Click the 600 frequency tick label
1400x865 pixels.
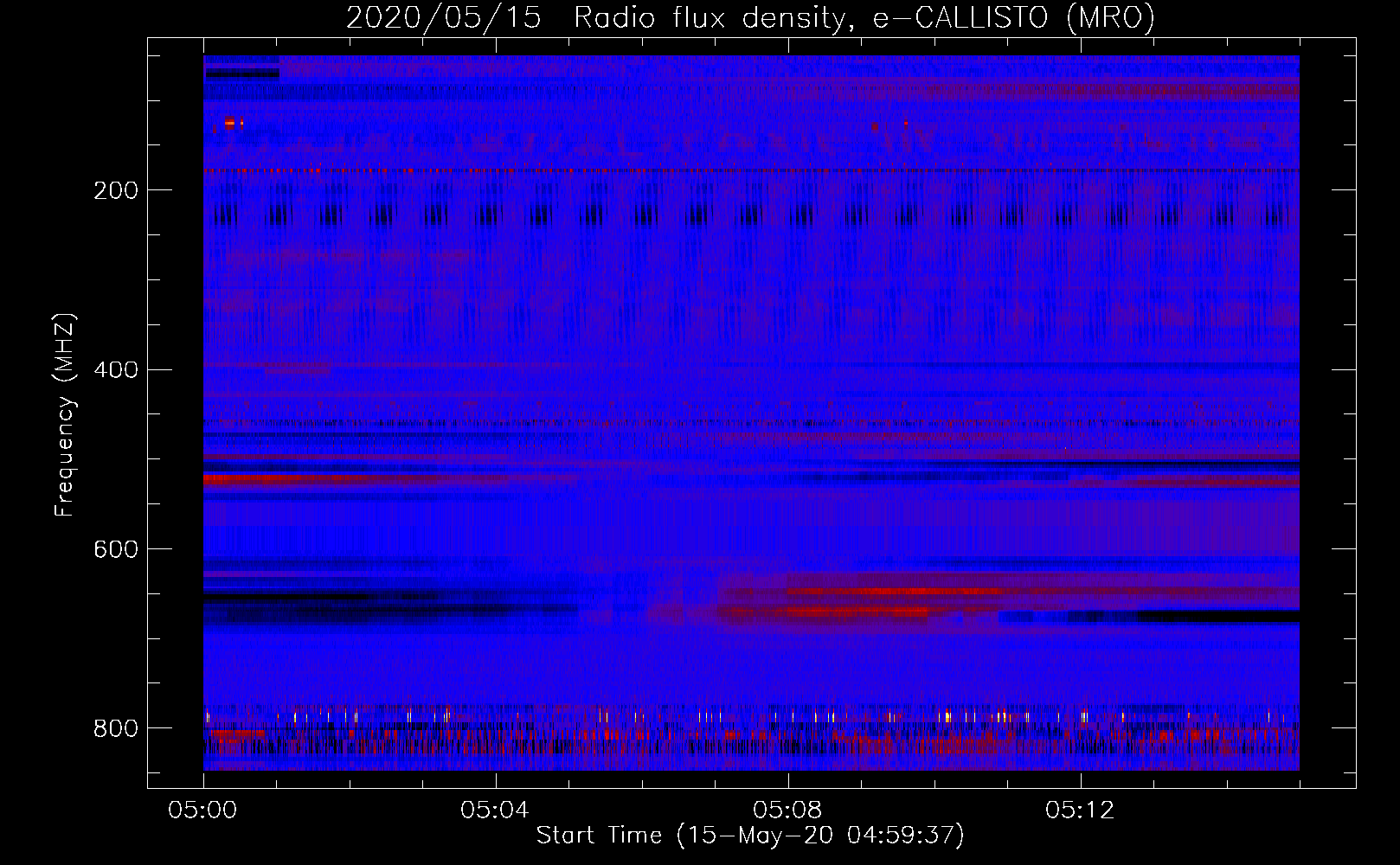coord(116,550)
